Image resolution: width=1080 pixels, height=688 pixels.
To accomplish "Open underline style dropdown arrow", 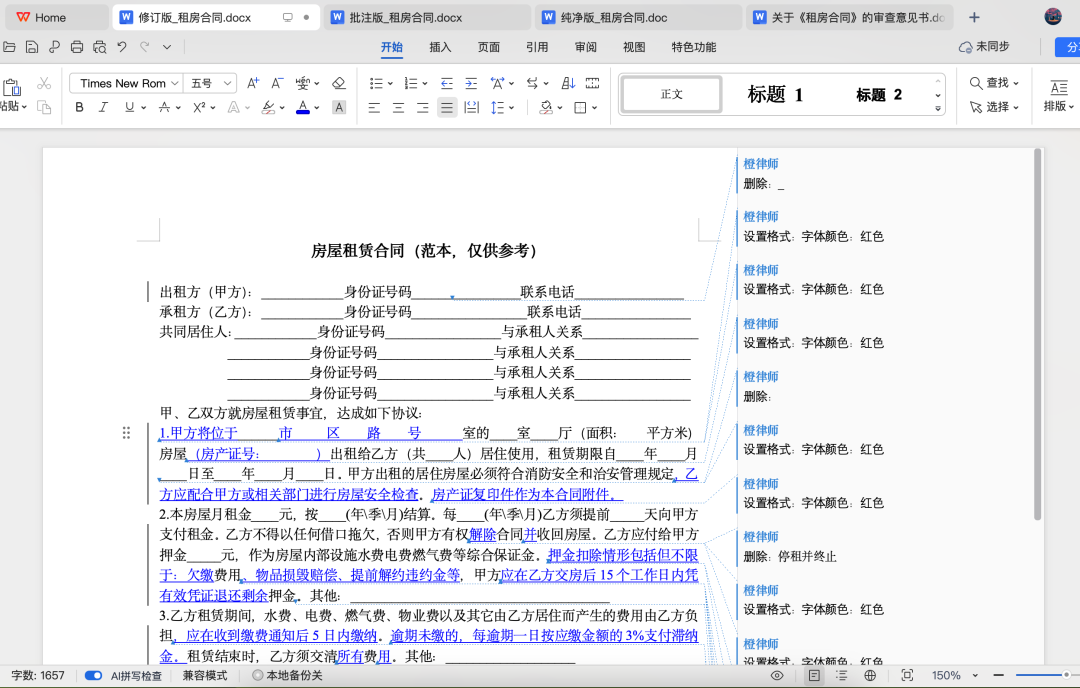I will (x=143, y=107).
